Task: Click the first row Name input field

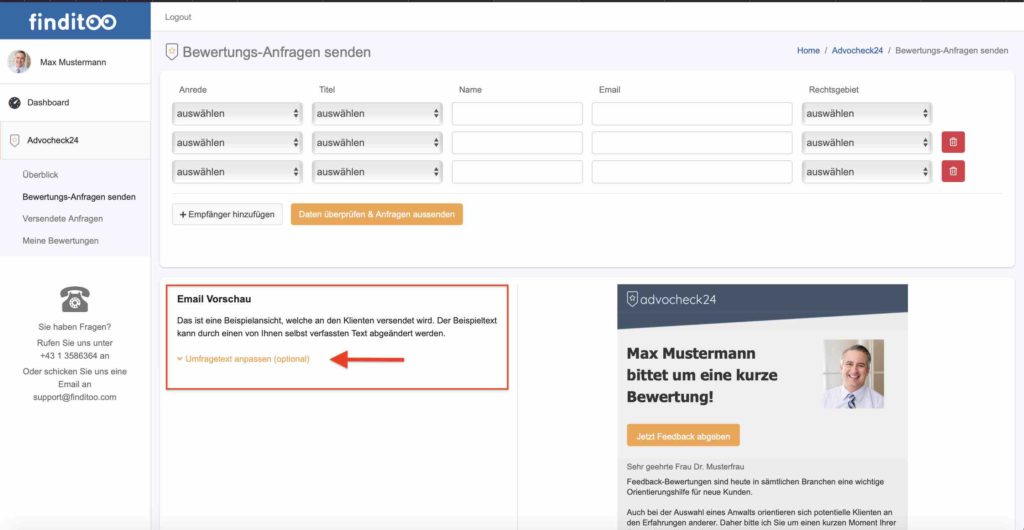Action: [x=517, y=113]
